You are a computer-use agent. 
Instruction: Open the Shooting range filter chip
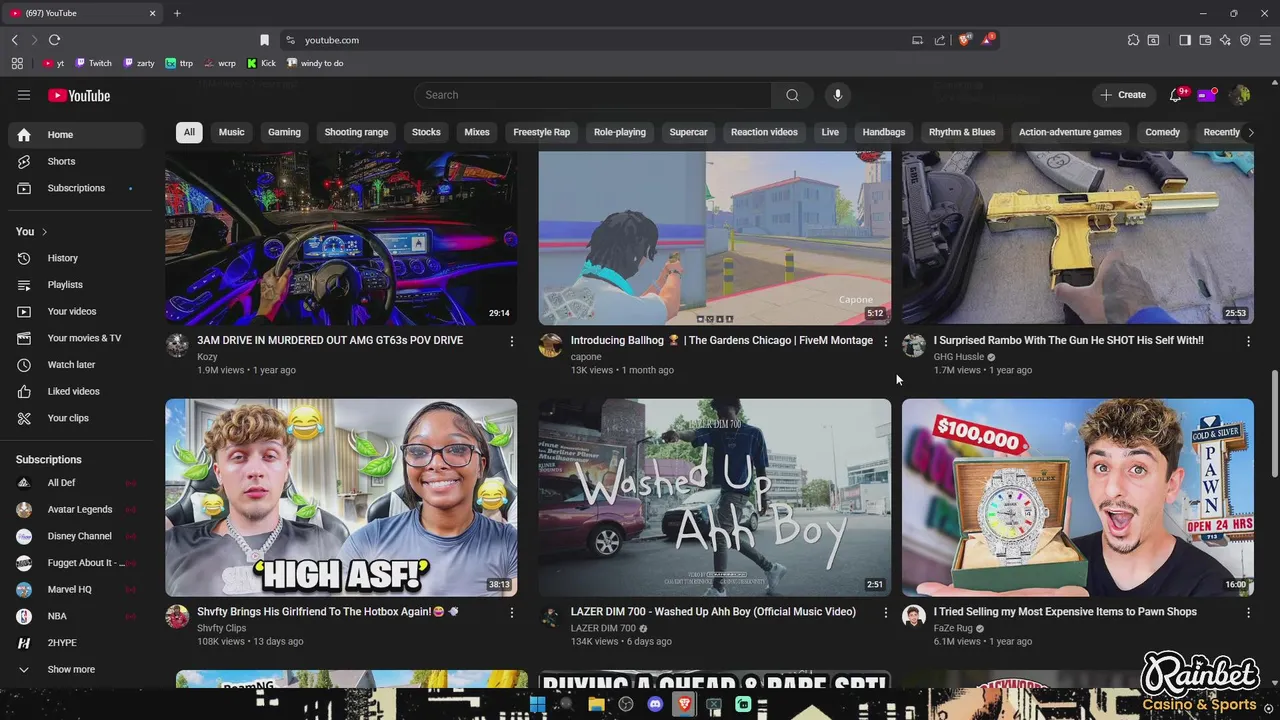click(x=356, y=132)
